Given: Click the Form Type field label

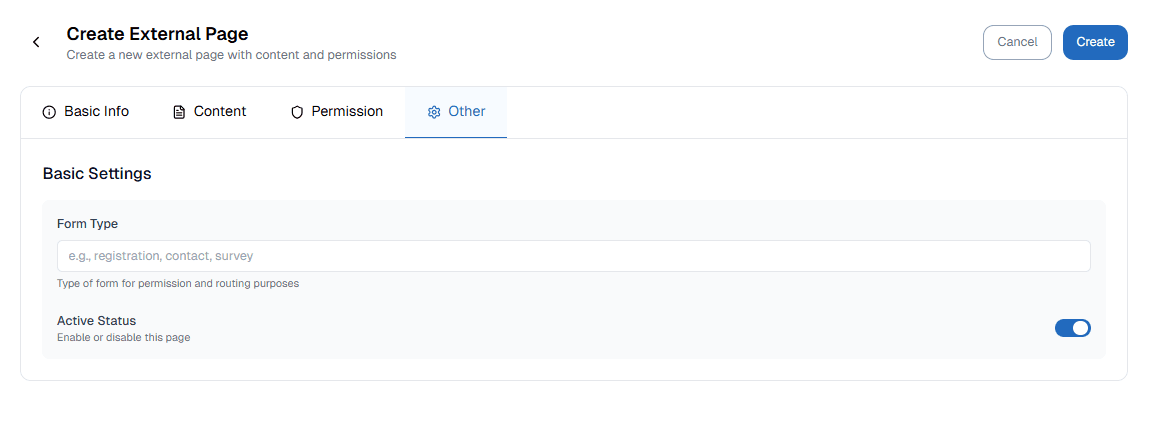Looking at the screenshot, I should click(87, 224).
